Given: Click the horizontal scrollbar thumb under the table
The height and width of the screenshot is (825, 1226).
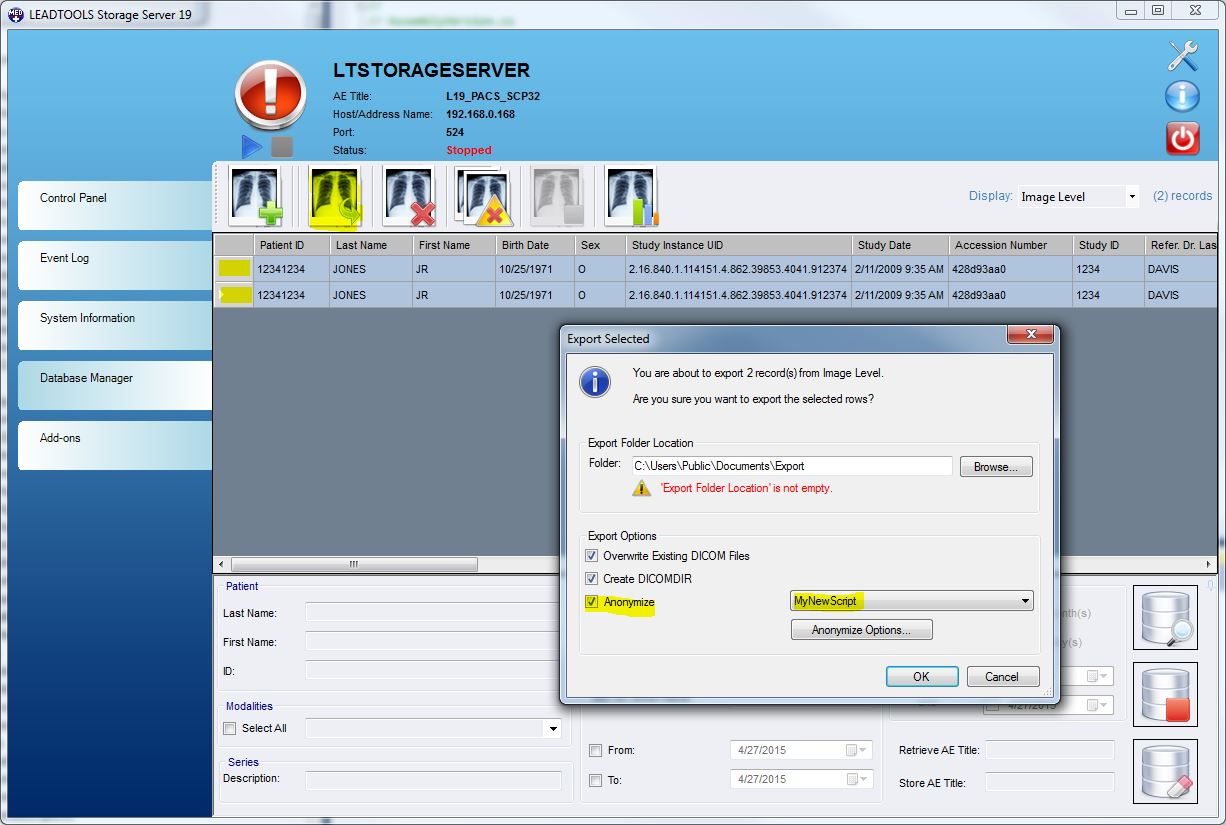Looking at the screenshot, I should [x=354, y=565].
